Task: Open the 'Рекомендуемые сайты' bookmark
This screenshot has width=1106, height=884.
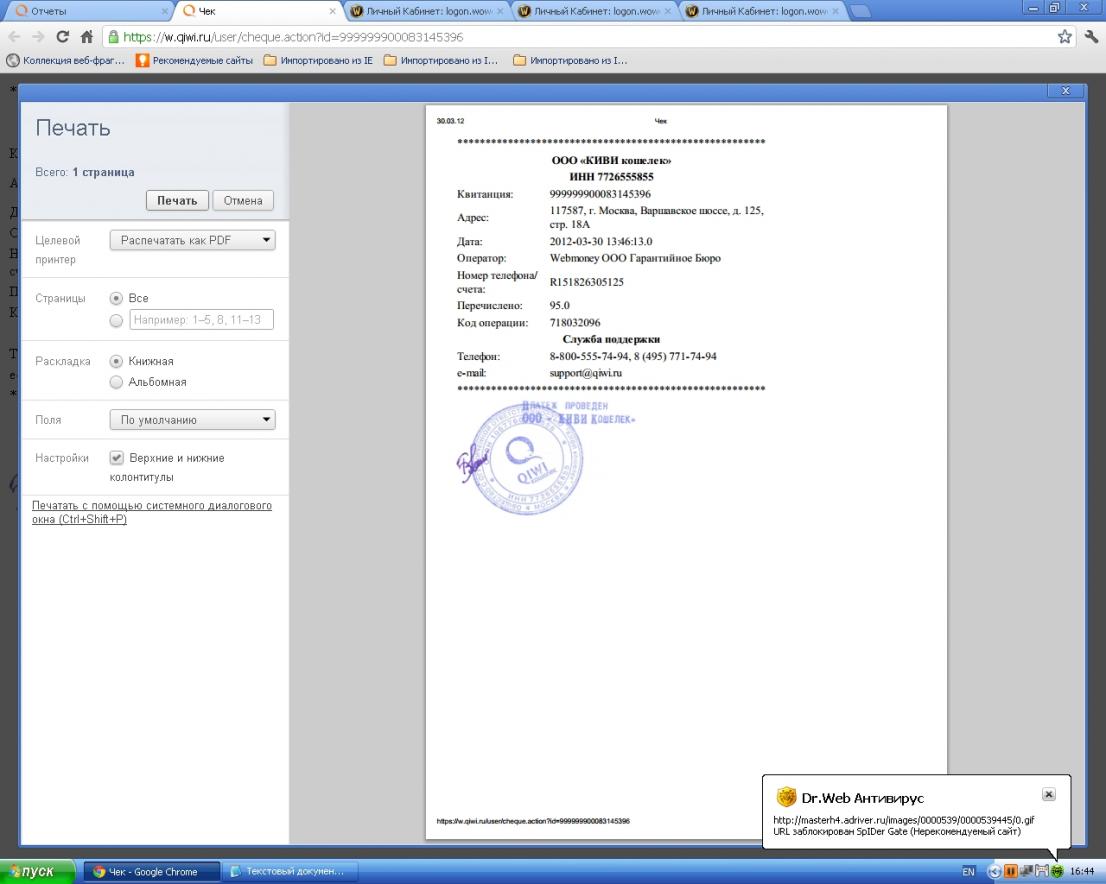Action: tap(195, 60)
